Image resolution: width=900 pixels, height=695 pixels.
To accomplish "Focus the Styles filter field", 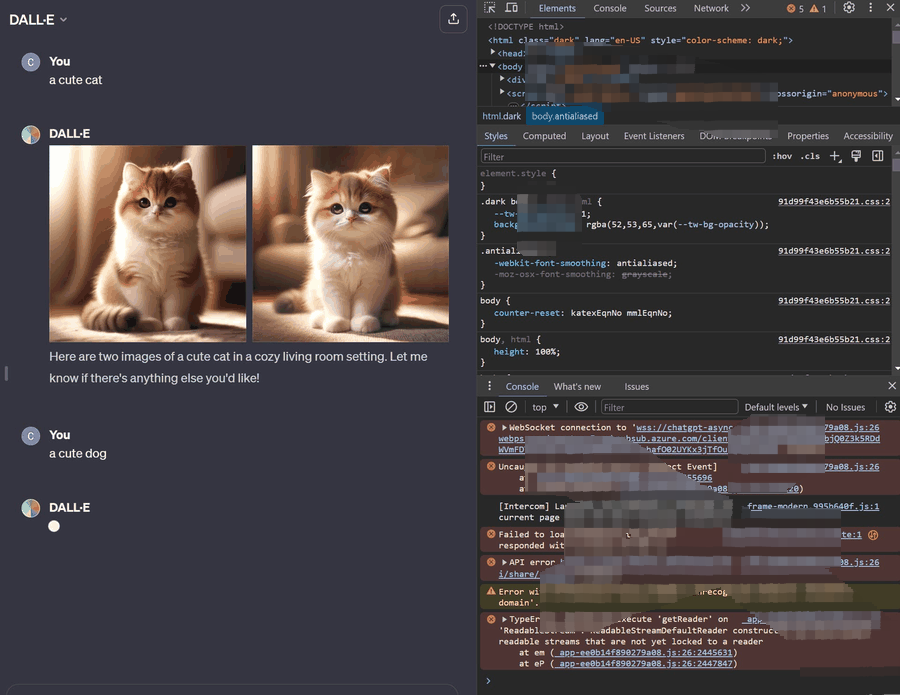I will (x=622, y=157).
